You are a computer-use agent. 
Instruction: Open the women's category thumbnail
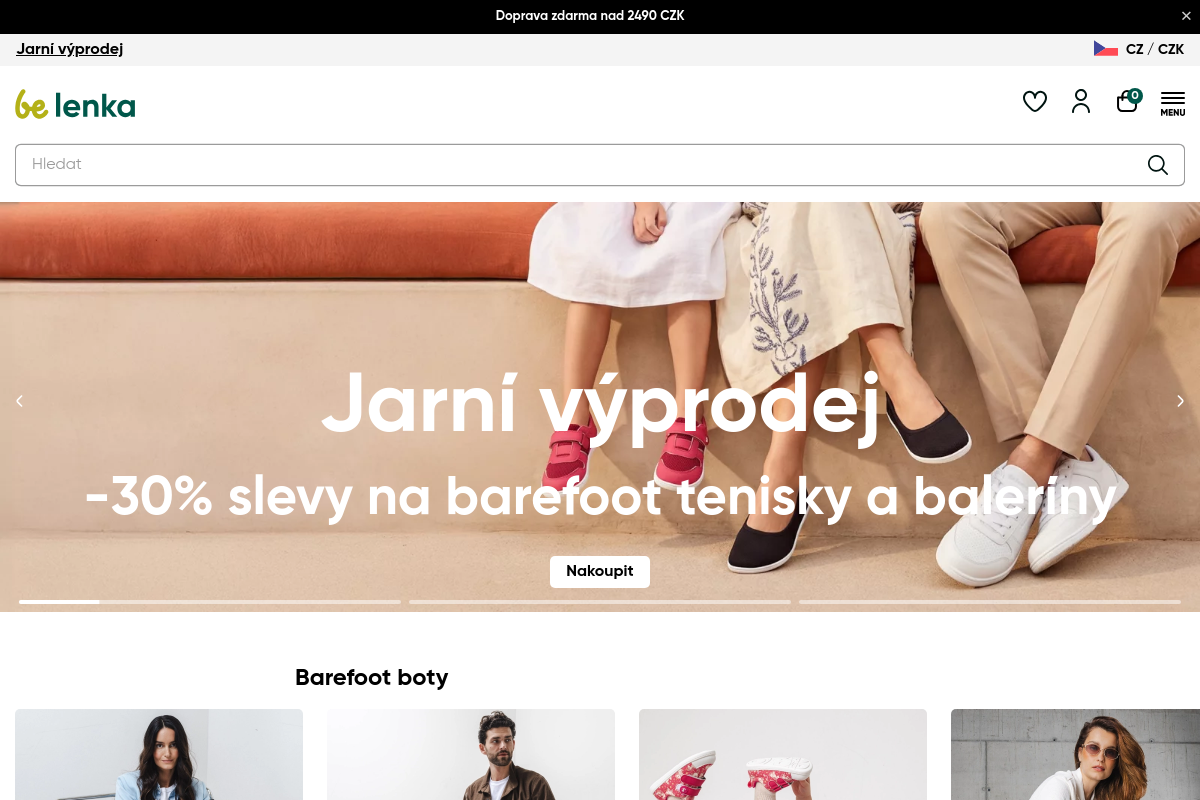point(159,755)
